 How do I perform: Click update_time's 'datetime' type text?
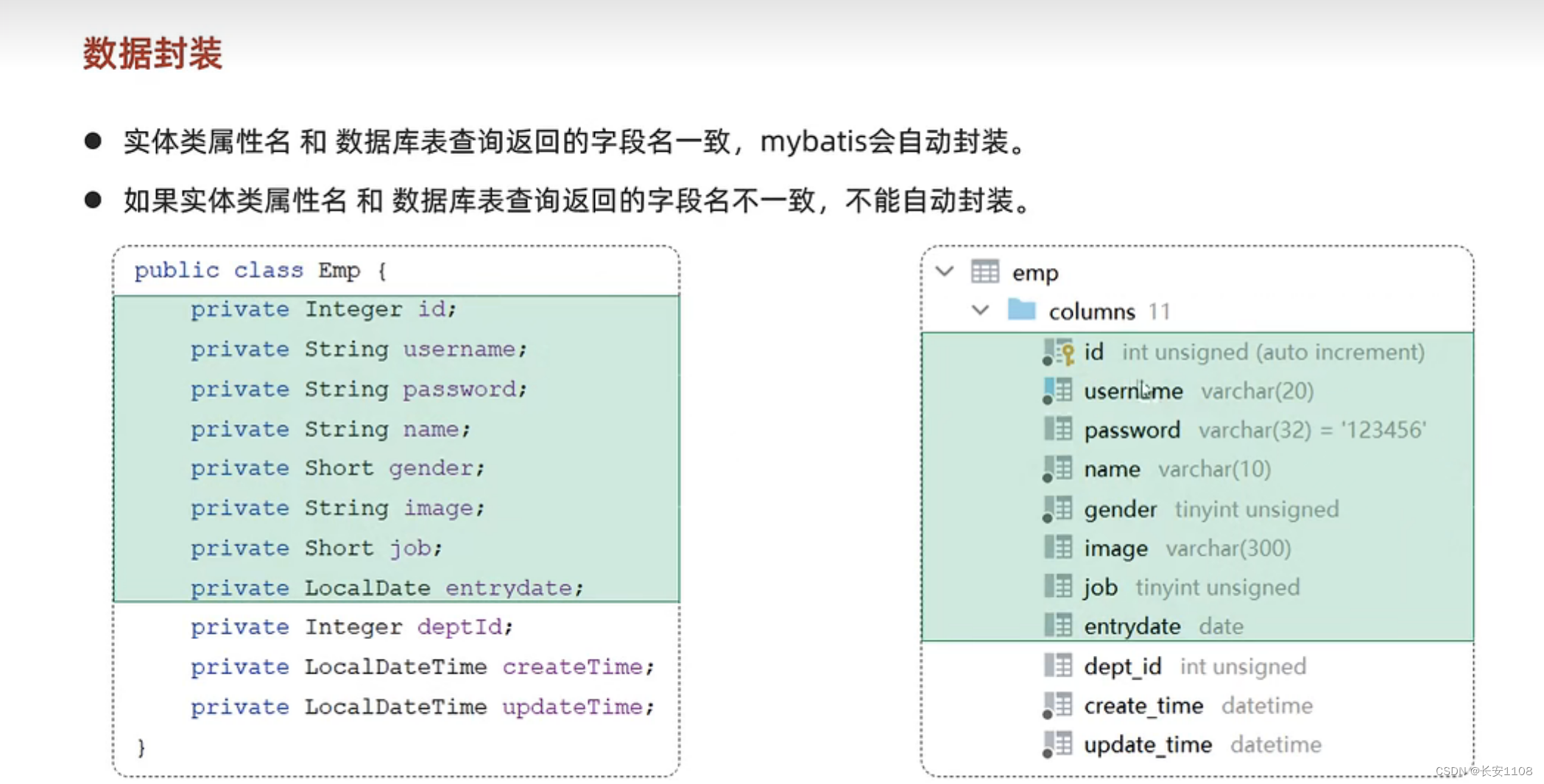1276,745
